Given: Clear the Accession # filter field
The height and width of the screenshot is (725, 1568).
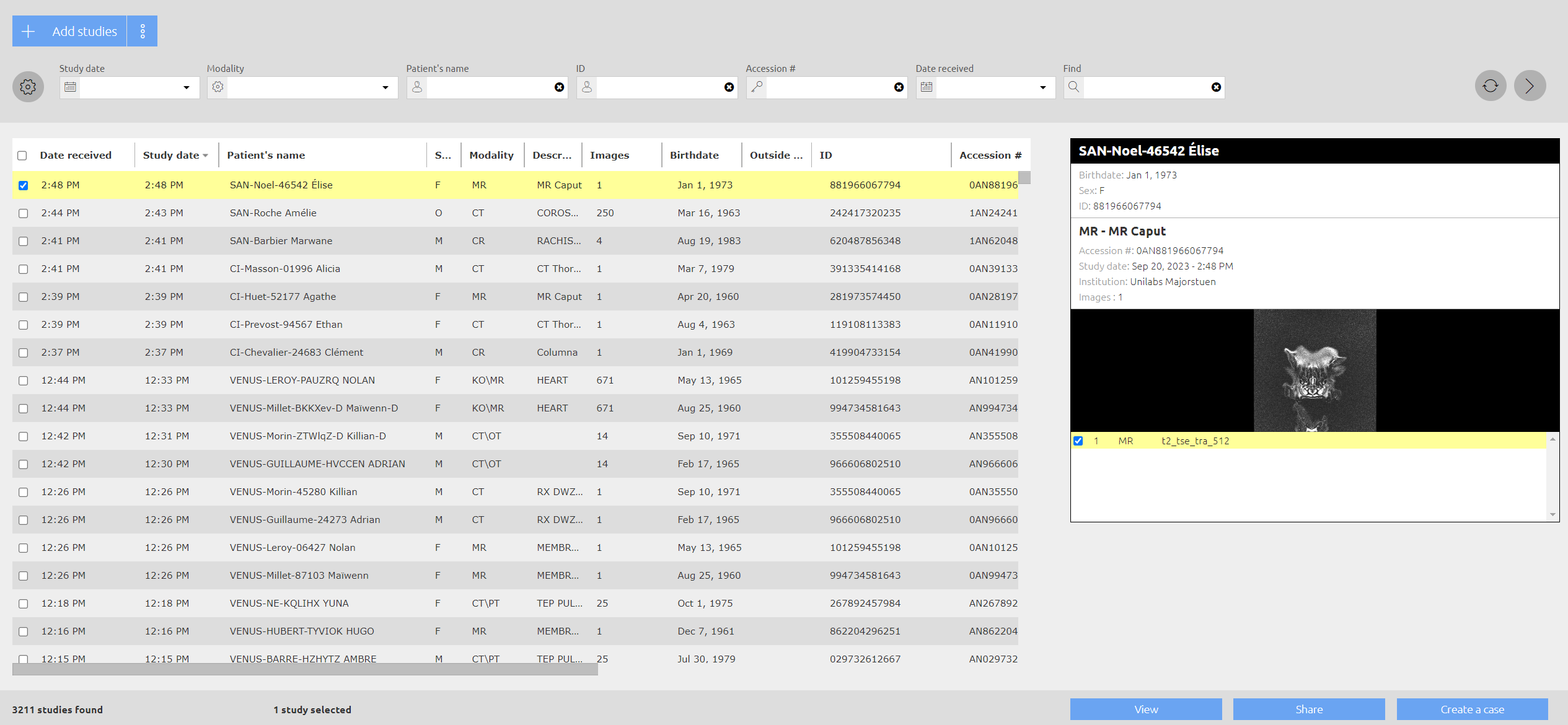Looking at the screenshot, I should (899, 87).
